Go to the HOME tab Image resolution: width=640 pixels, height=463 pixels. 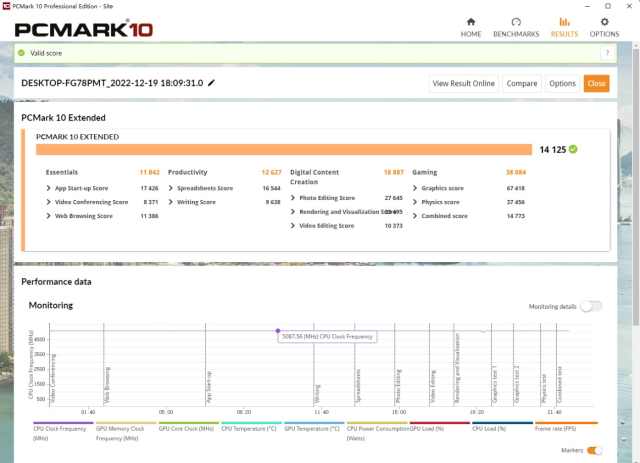[471, 28]
